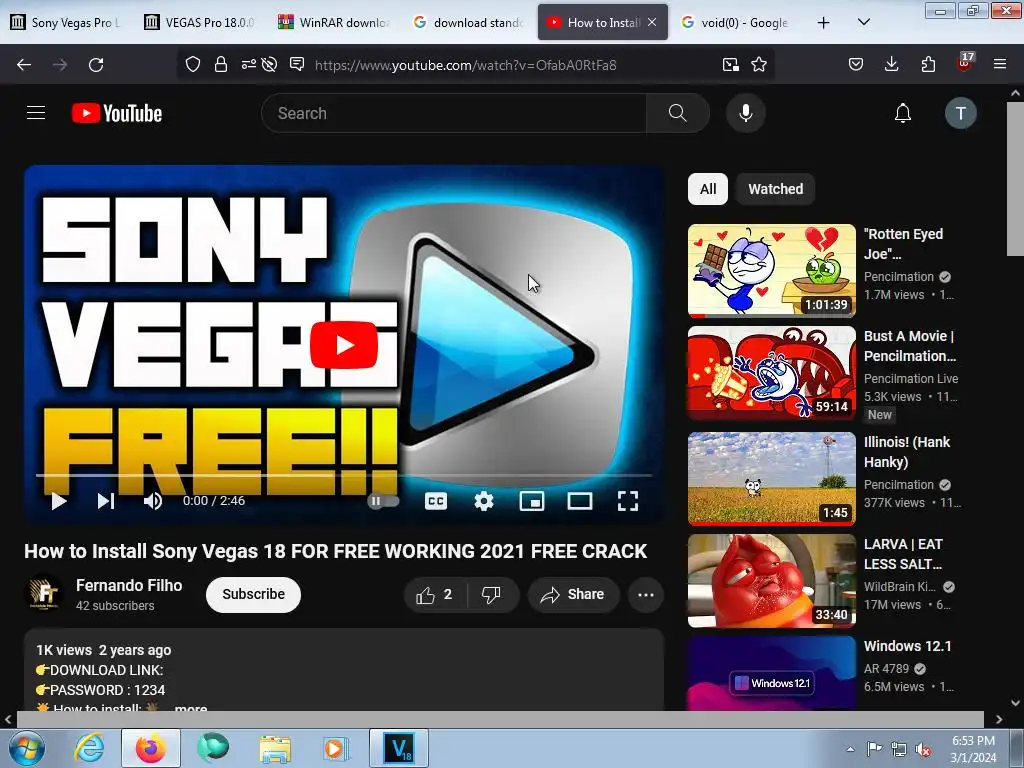This screenshot has height=768, width=1024.
Task: Select the Watched filter chip
Action: coord(775,189)
